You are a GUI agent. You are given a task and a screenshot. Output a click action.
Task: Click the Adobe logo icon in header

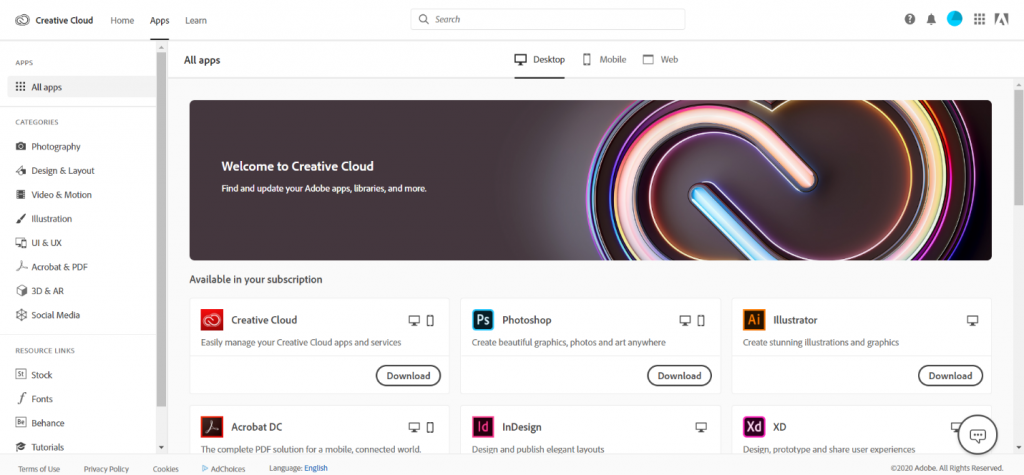1002,19
